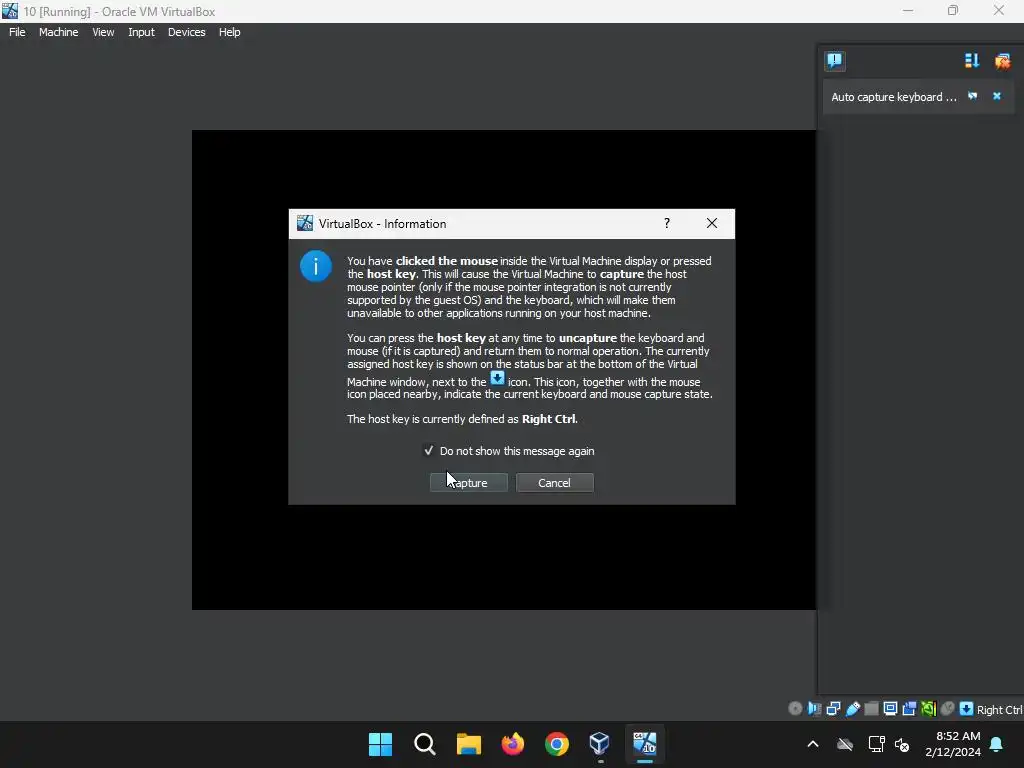Open the Windows Start menu

click(380, 744)
